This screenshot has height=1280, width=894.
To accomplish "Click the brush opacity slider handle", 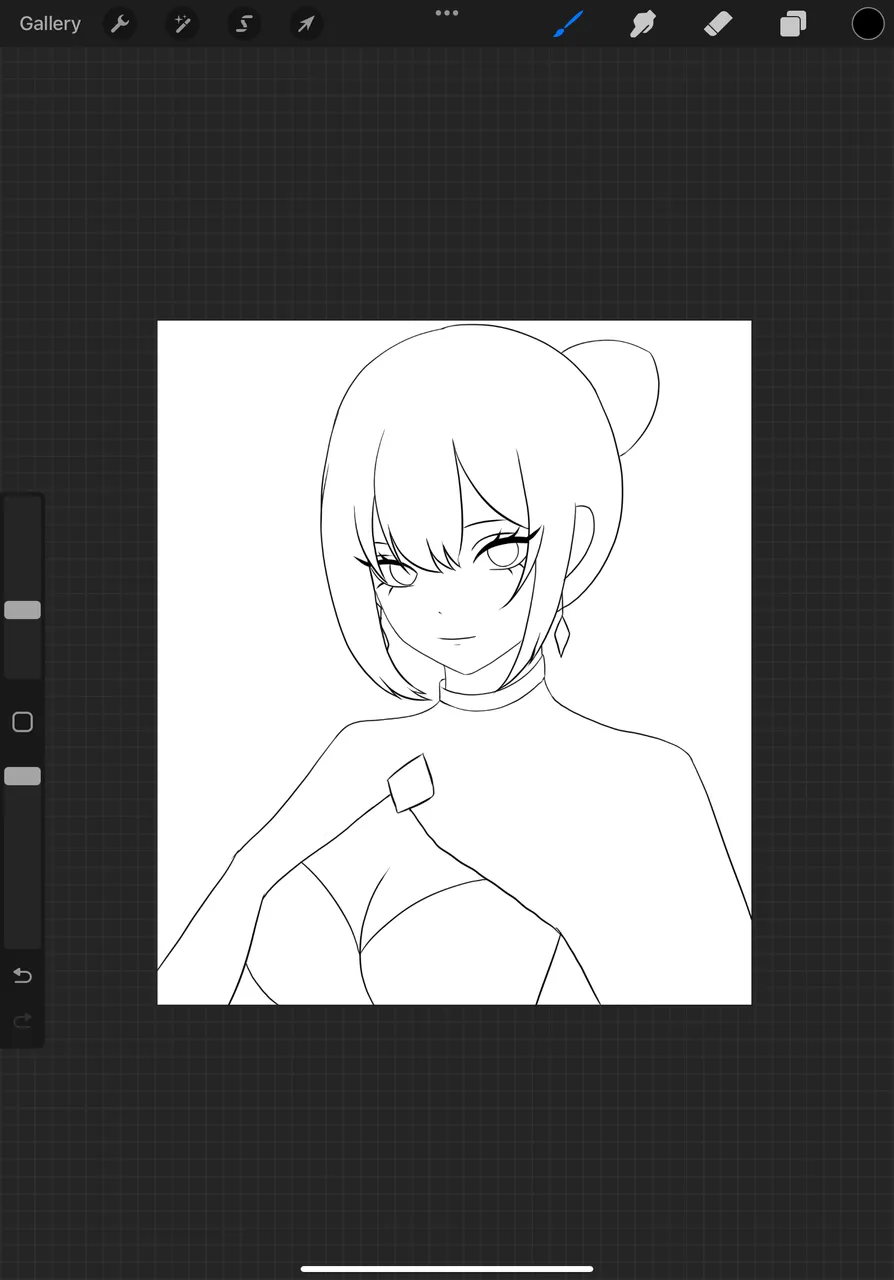I will (22, 776).
